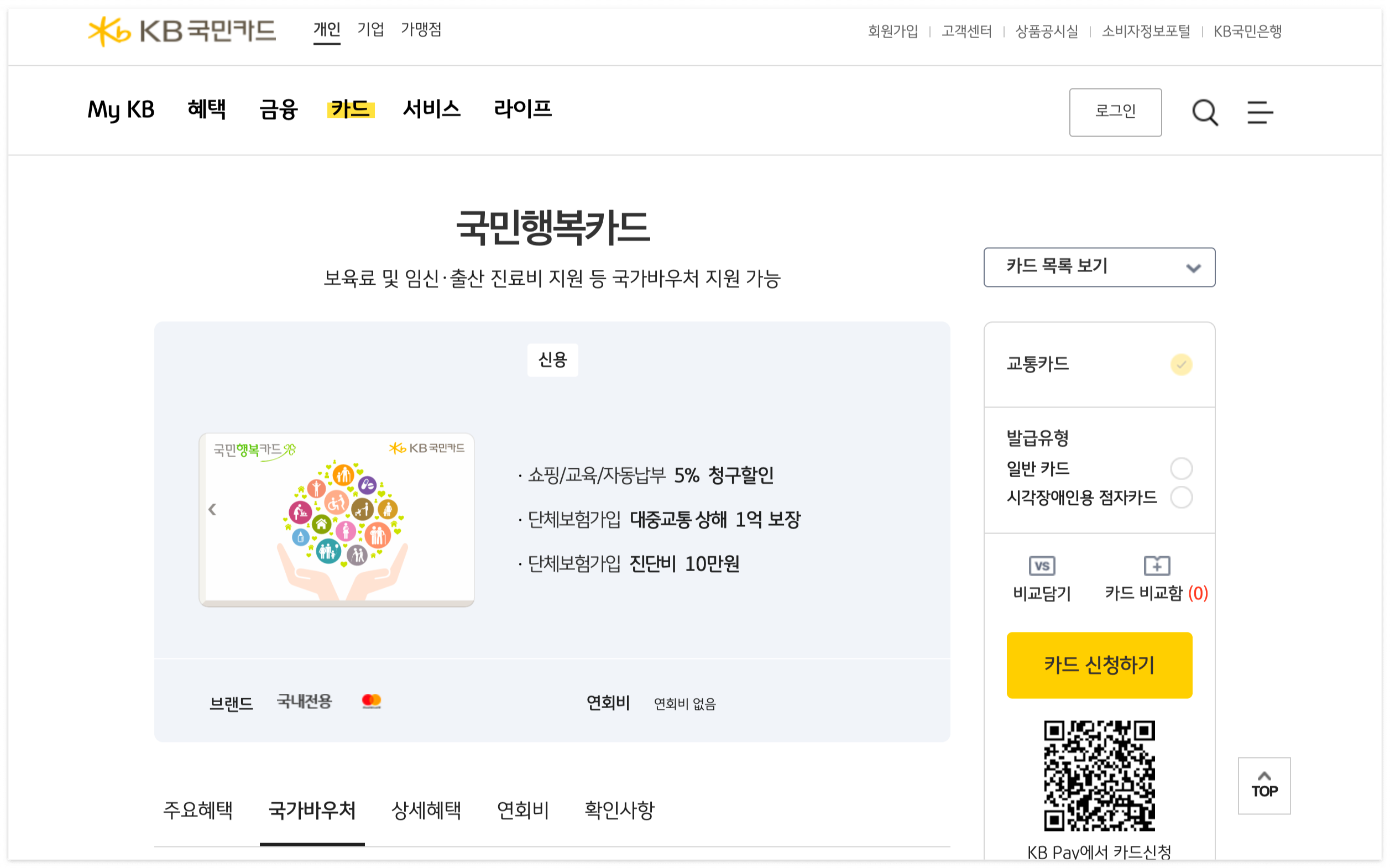The image size is (1390, 868).
Task: Click the KB Pay에서 카드신청 caption
Action: click(1099, 852)
